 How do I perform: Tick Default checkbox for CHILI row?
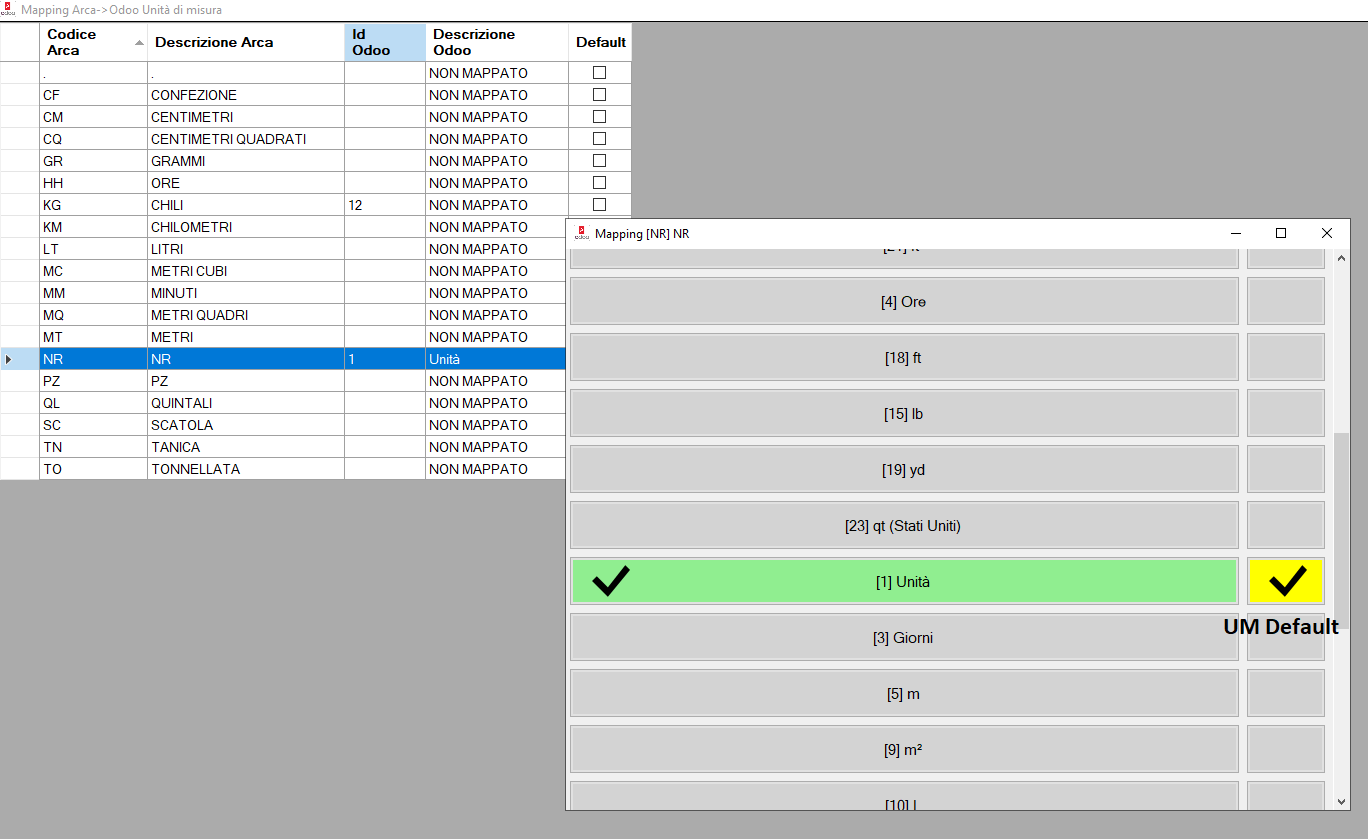(x=599, y=205)
